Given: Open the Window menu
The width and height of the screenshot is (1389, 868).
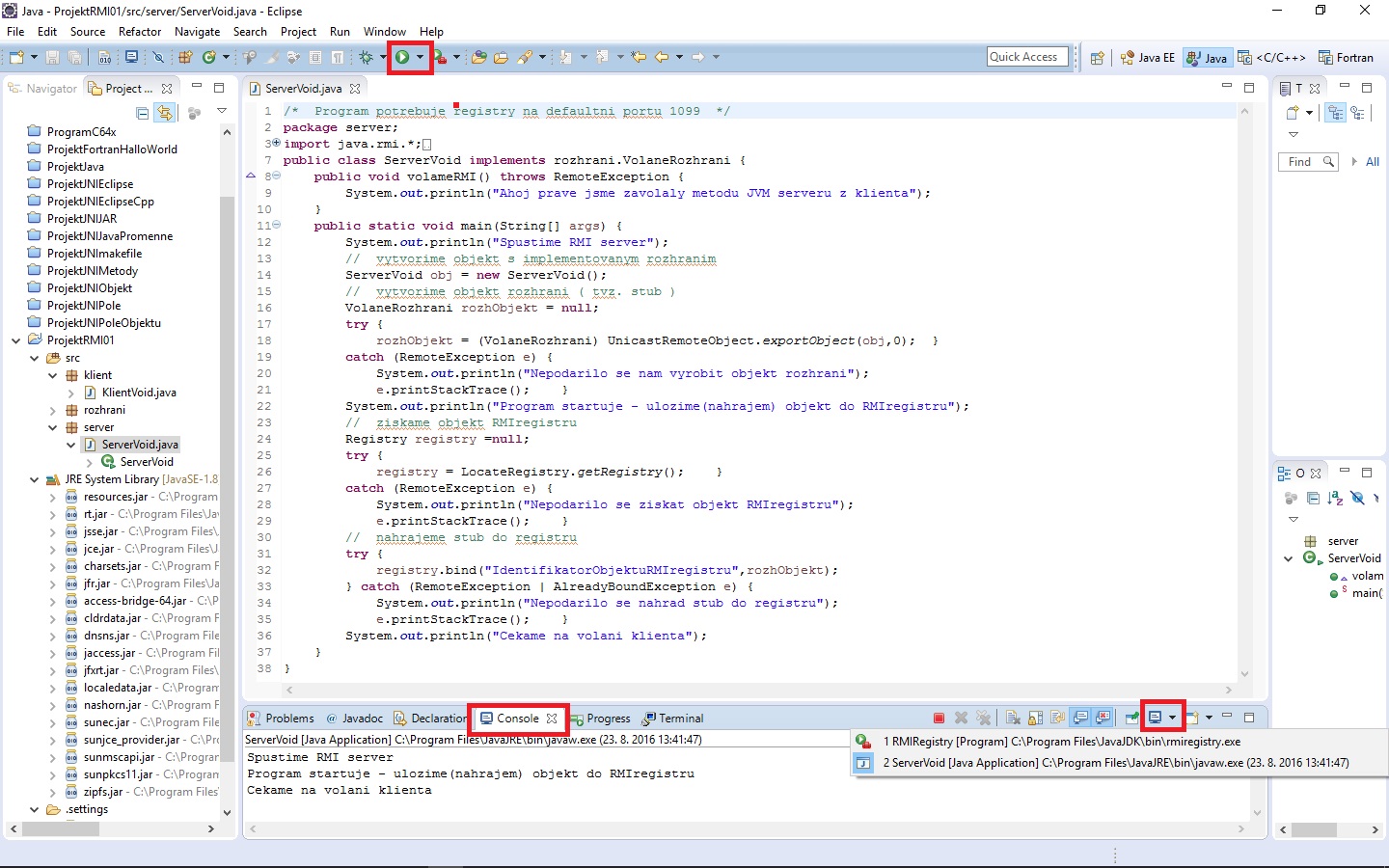Looking at the screenshot, I should 385,31.
